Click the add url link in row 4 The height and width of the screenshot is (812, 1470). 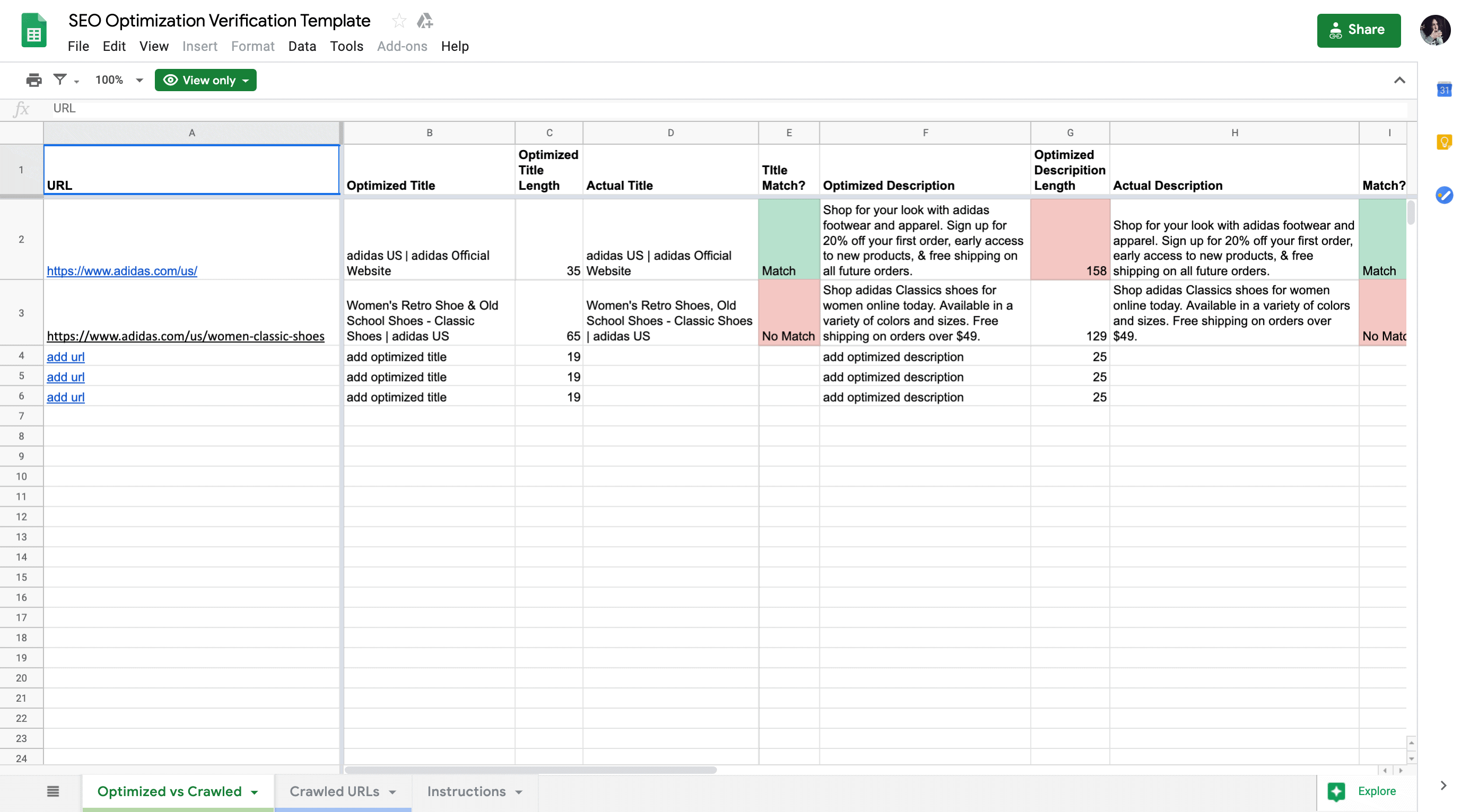click(x=66, y=356)
